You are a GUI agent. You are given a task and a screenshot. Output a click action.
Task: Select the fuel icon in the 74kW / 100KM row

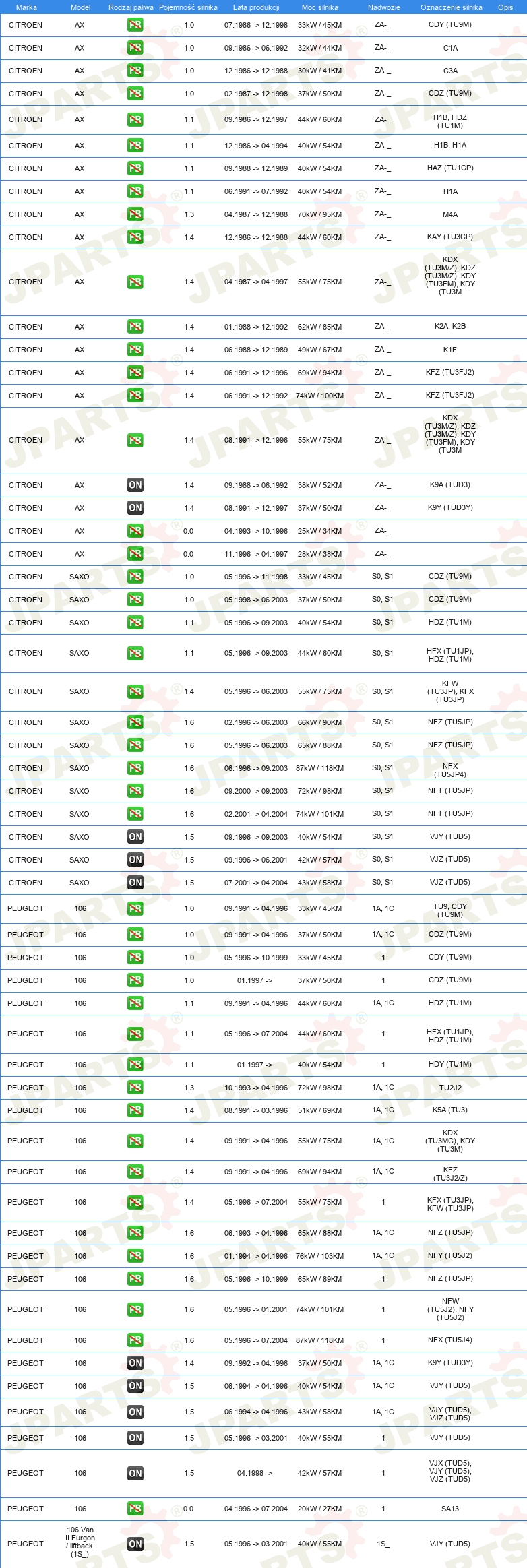click(135, 396)
